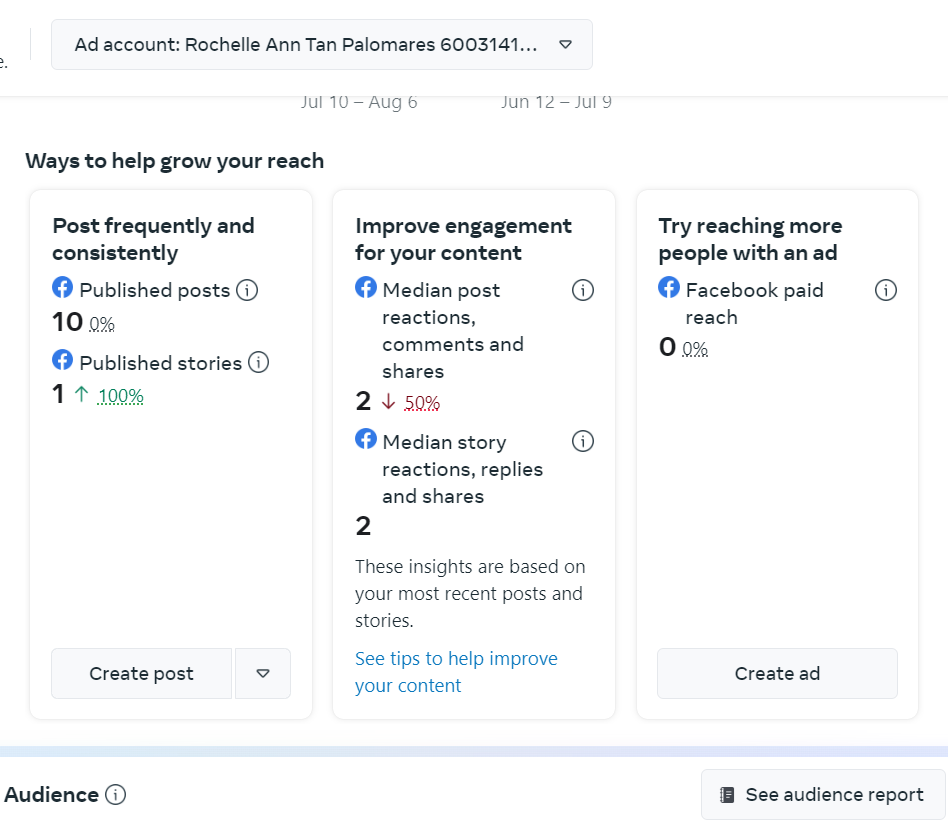948x821 pixels.
Task: Open See audience report
Action: (x=823, y=795)
